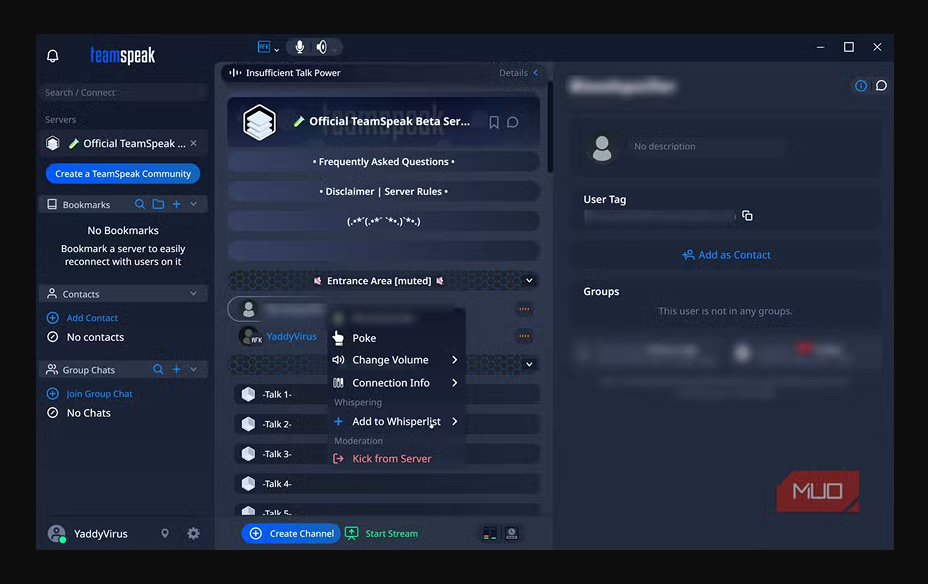Click the channel list scrollbar
Image resolution: width=928 pixels, height=584 pixels.
550,127
